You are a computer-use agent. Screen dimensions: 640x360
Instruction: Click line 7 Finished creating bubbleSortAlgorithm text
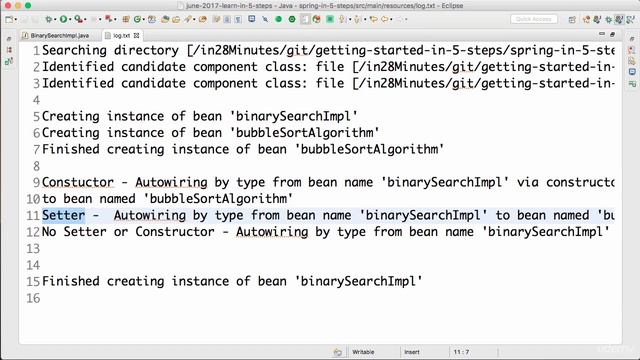(x=243, y=149)
